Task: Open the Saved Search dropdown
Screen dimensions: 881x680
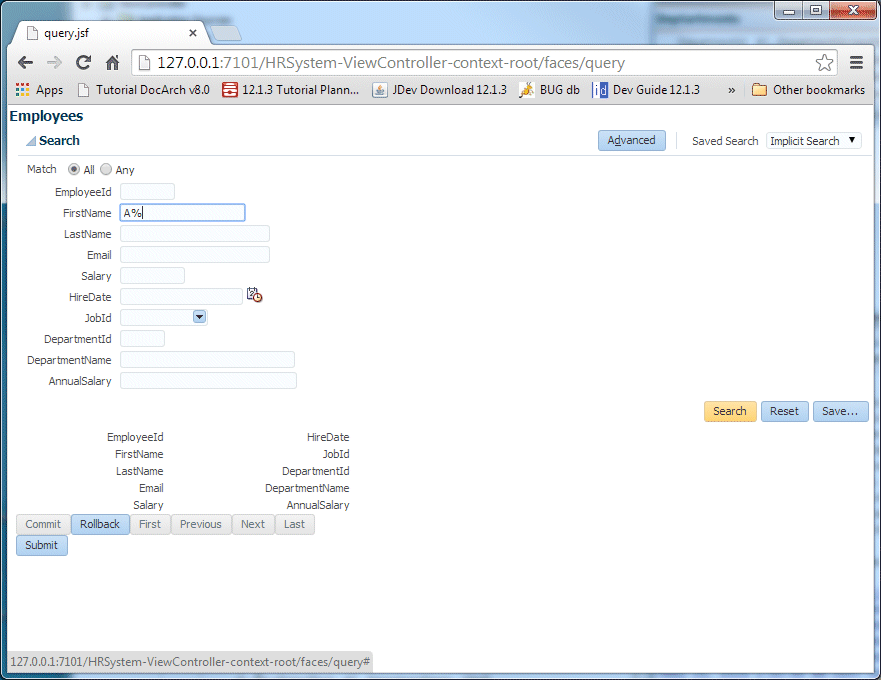Action: [x=813, y=140]
